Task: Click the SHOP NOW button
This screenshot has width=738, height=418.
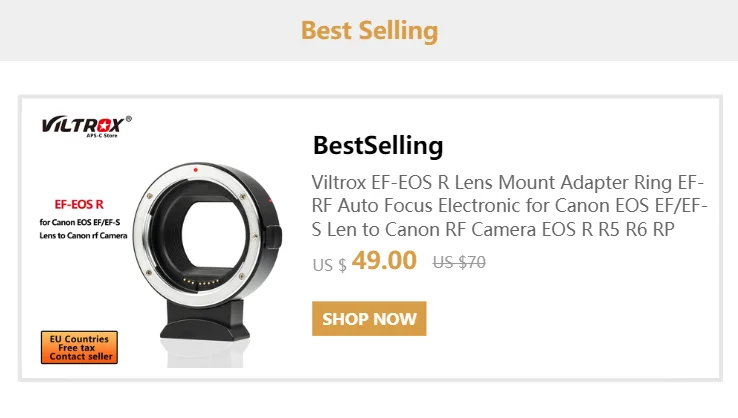Action: click(x=369, y=319)
